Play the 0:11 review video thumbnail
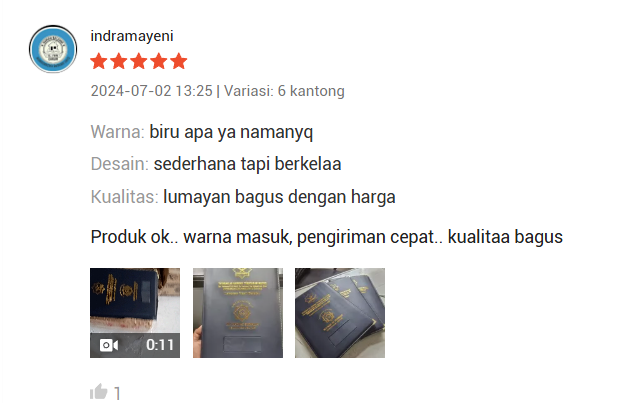This screenshot has width=638, height=403. pos(135,313)
